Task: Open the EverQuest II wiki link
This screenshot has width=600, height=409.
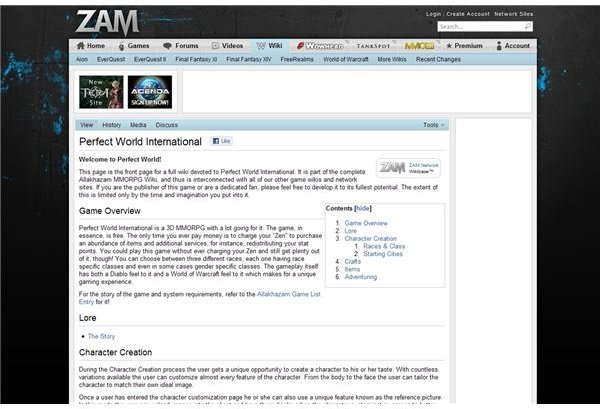Action: pyautogui.click(x=150, y=59)
